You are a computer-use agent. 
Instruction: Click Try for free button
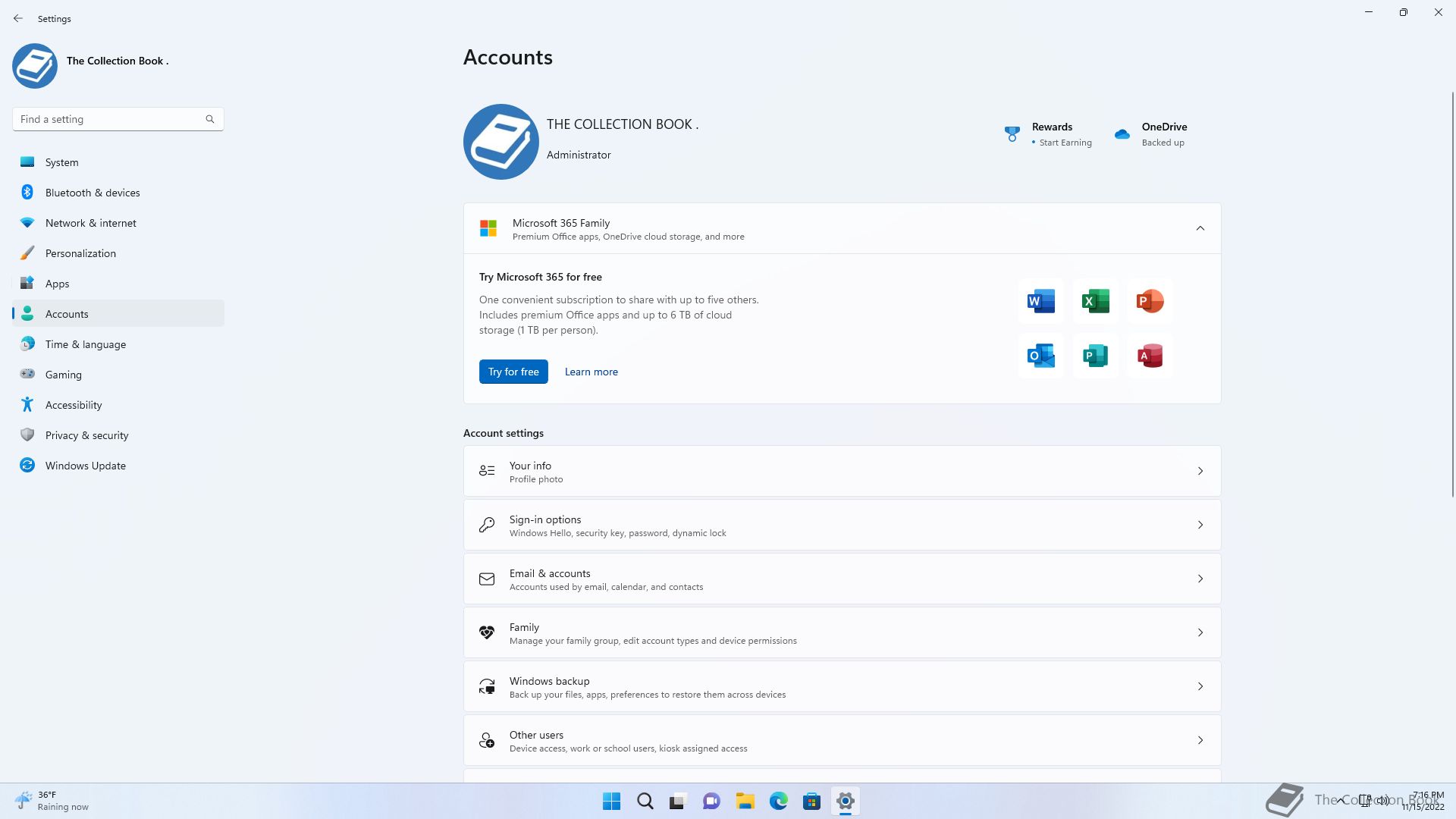tap(513, 372)
